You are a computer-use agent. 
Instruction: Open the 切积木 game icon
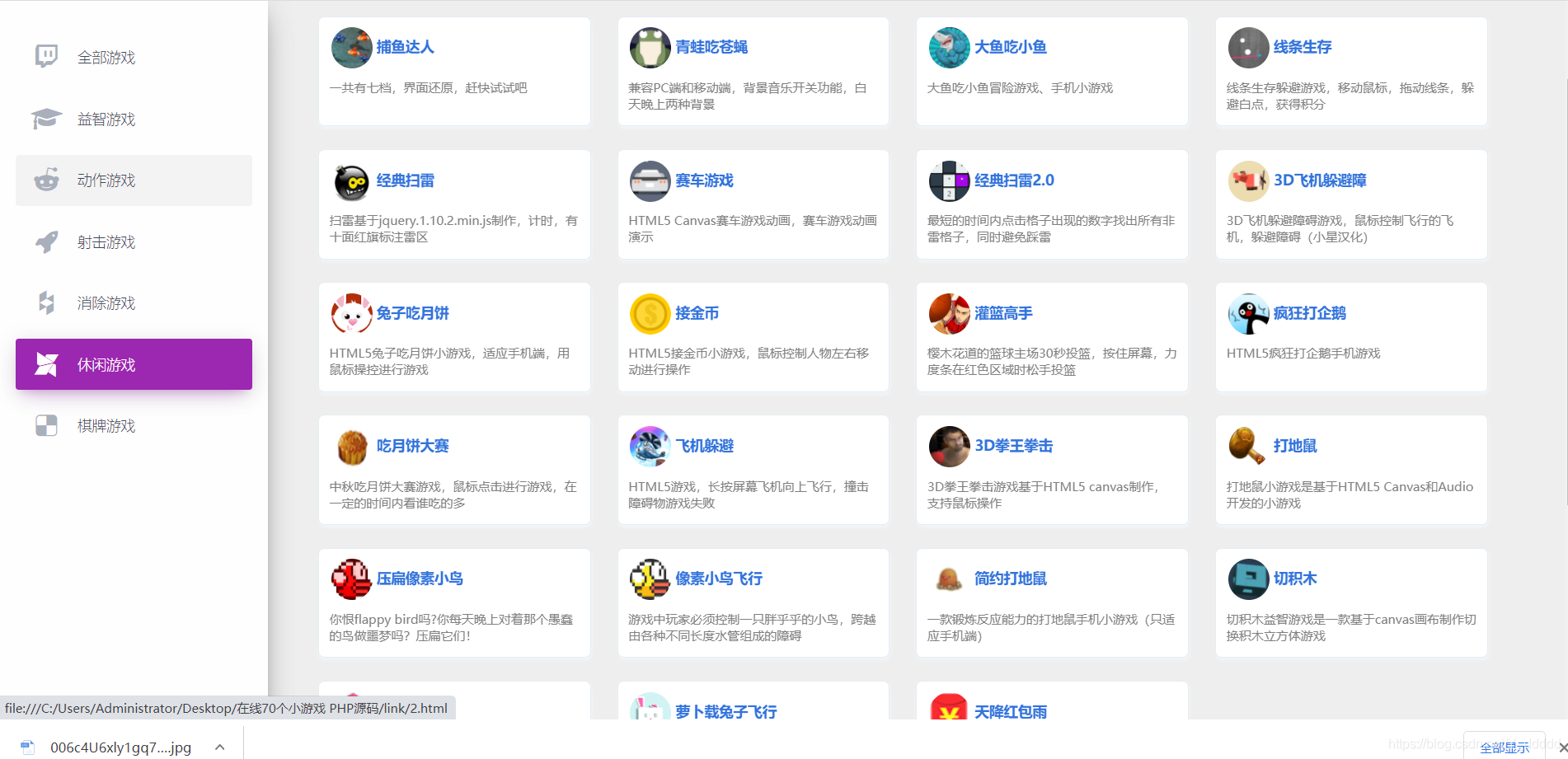point(1249,579)
